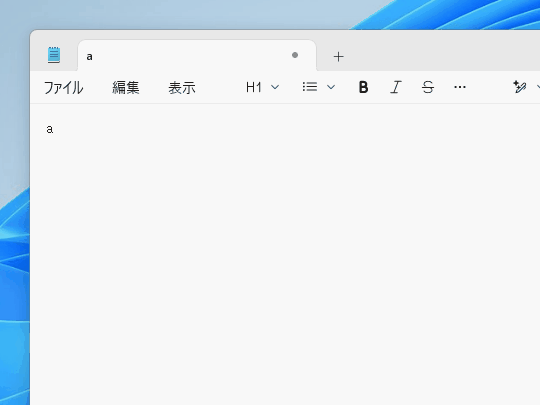The image size is (540, 405).
Task: Toggle italic formatting
Action: click(396, 87)
